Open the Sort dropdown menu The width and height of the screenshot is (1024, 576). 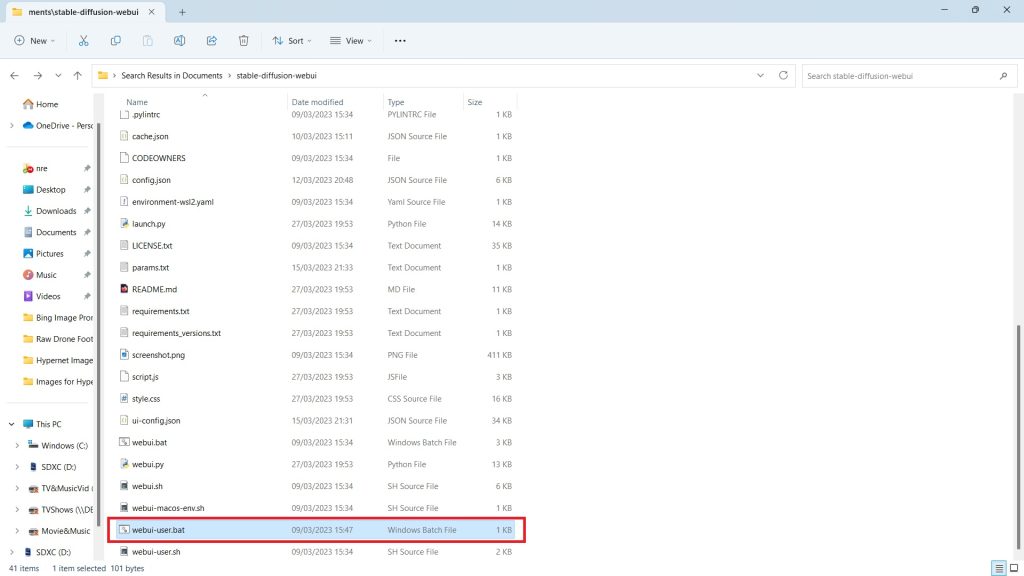tap(292, 41)
